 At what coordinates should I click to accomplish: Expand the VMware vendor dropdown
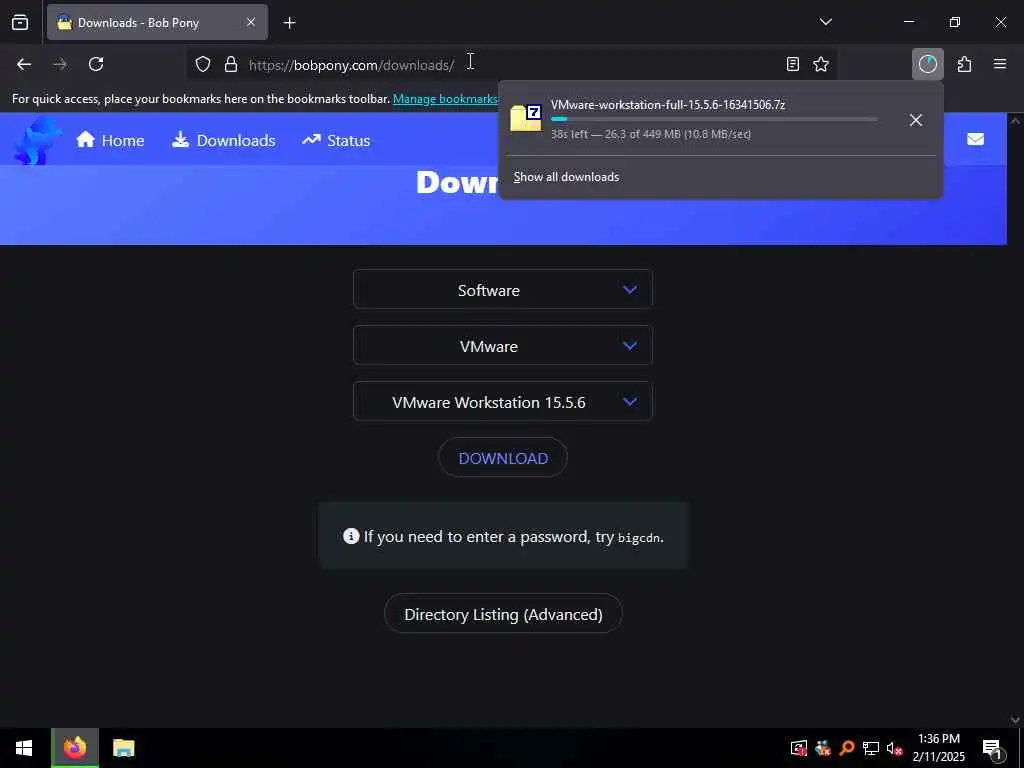502,345
